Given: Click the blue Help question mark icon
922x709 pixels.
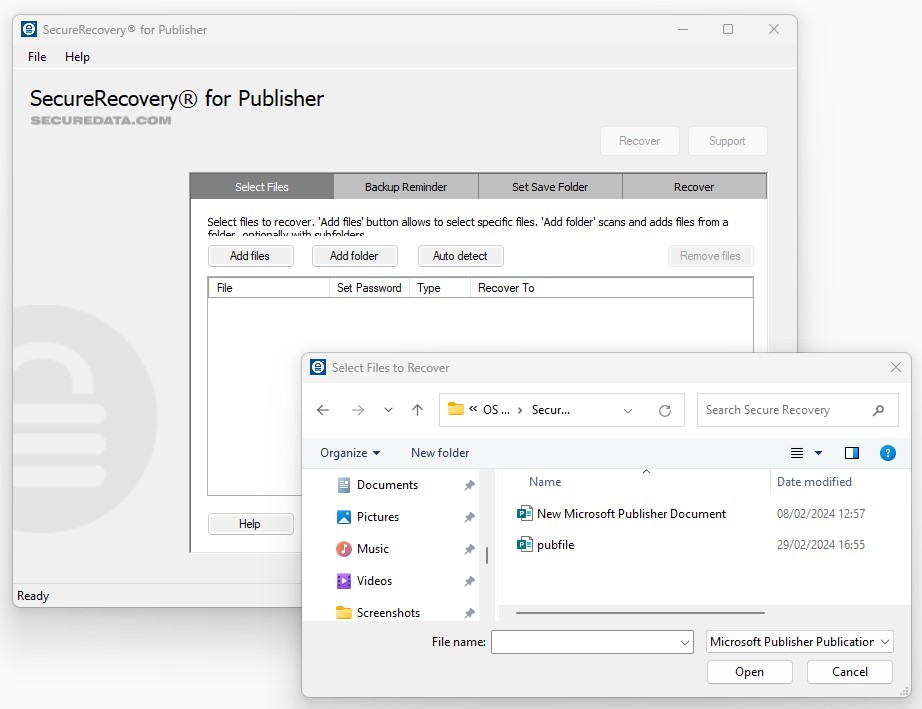Looking at the screenshot, I should (x=887, y=452).
